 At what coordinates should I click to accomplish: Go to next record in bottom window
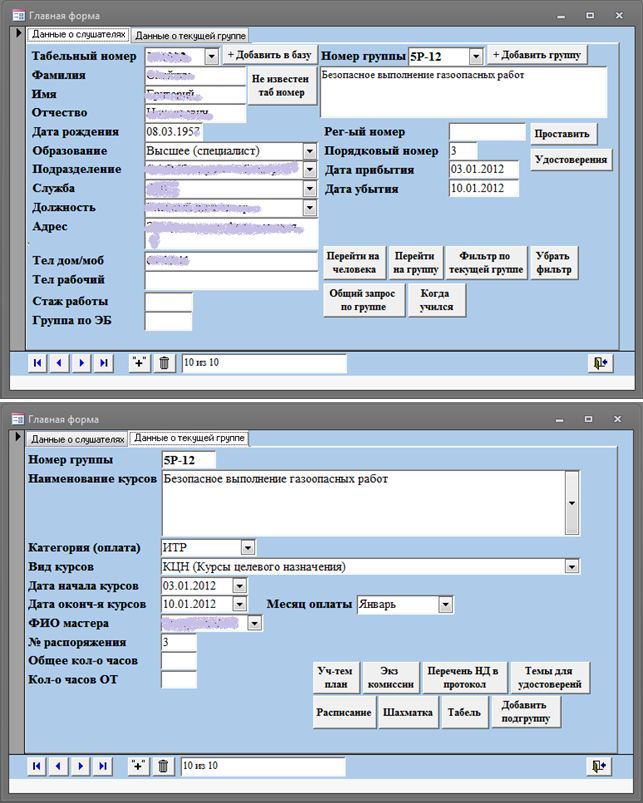point(80,766)
